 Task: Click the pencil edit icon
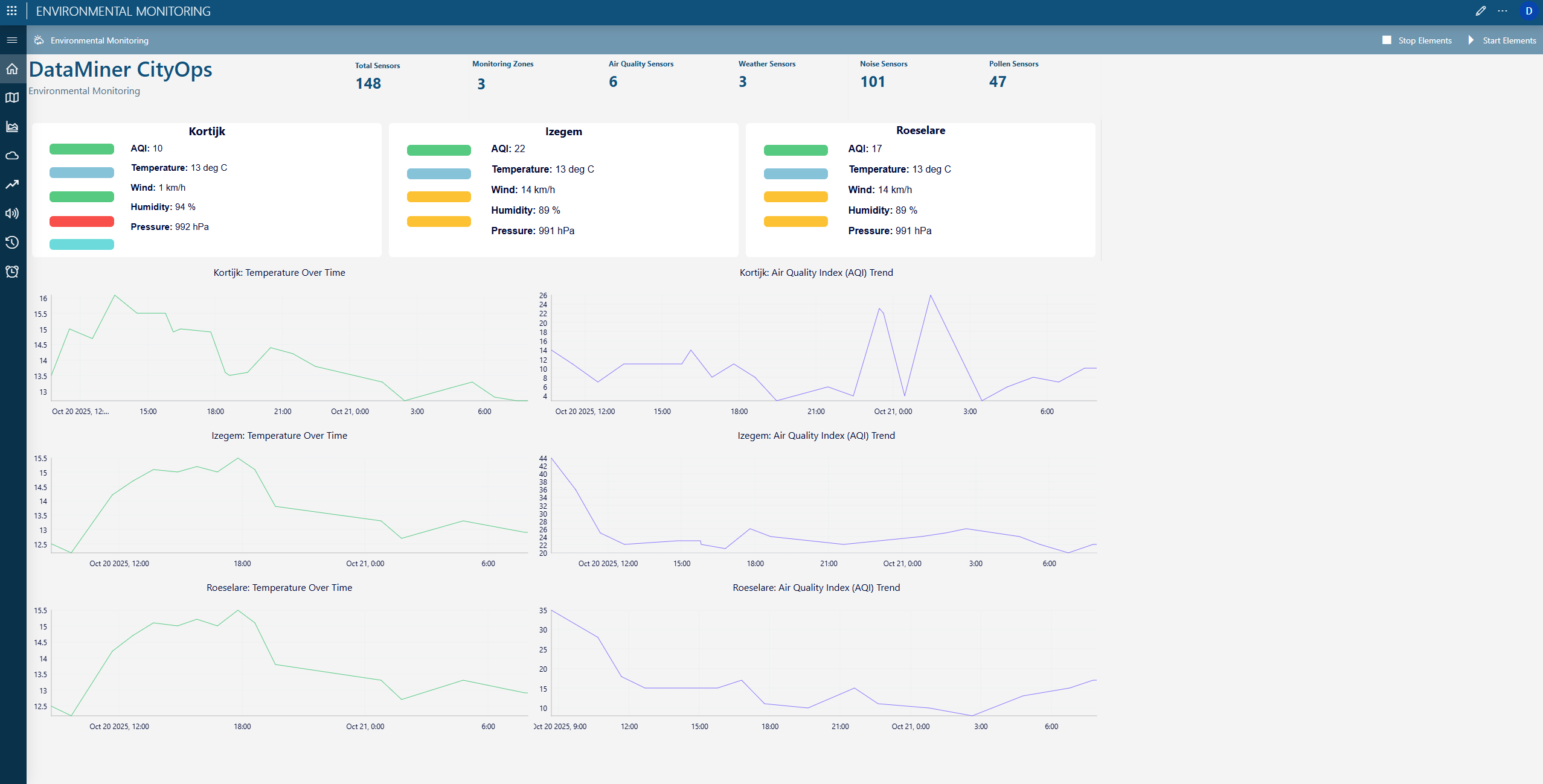(1480, 11)
